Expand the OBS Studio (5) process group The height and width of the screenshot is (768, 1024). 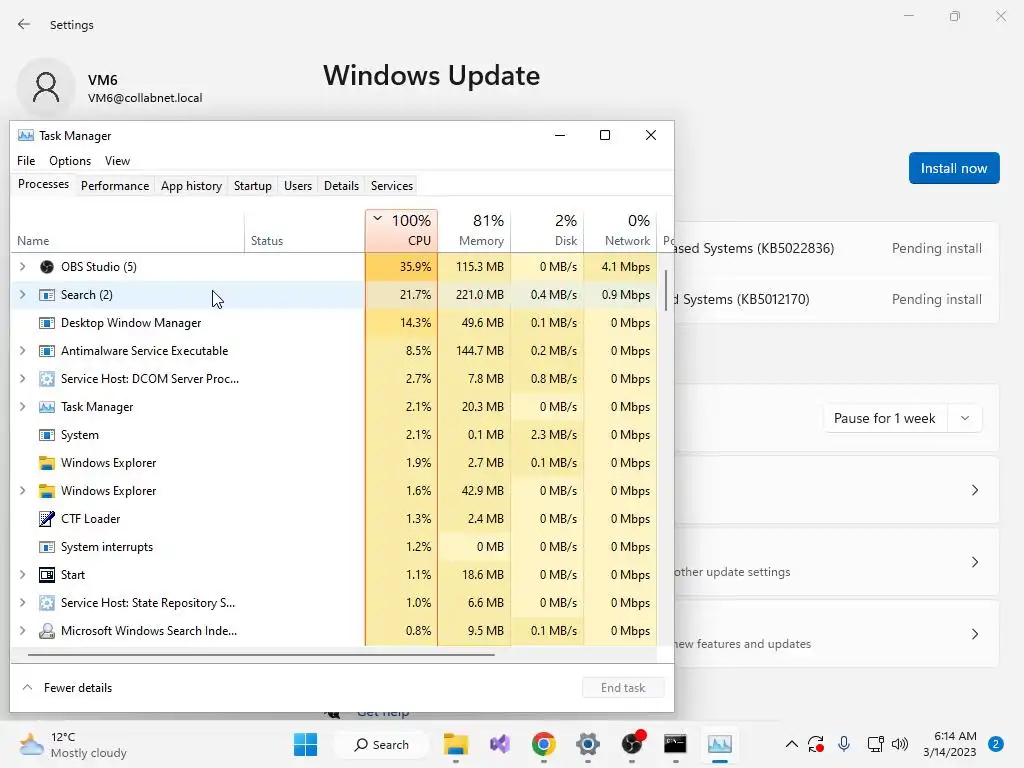pyautogui.click(x=23, y=266)
